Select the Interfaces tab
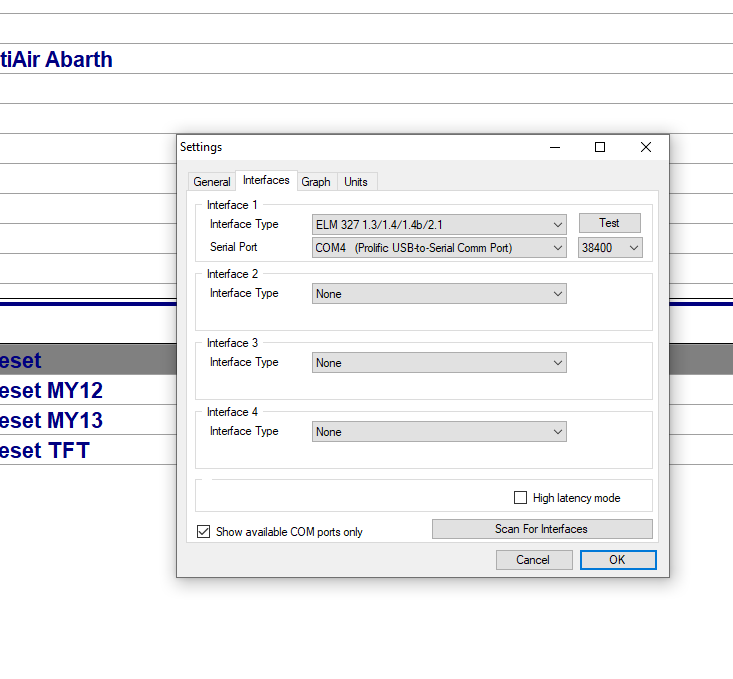Viewport: 733px width, 679px height. point(266,181)
